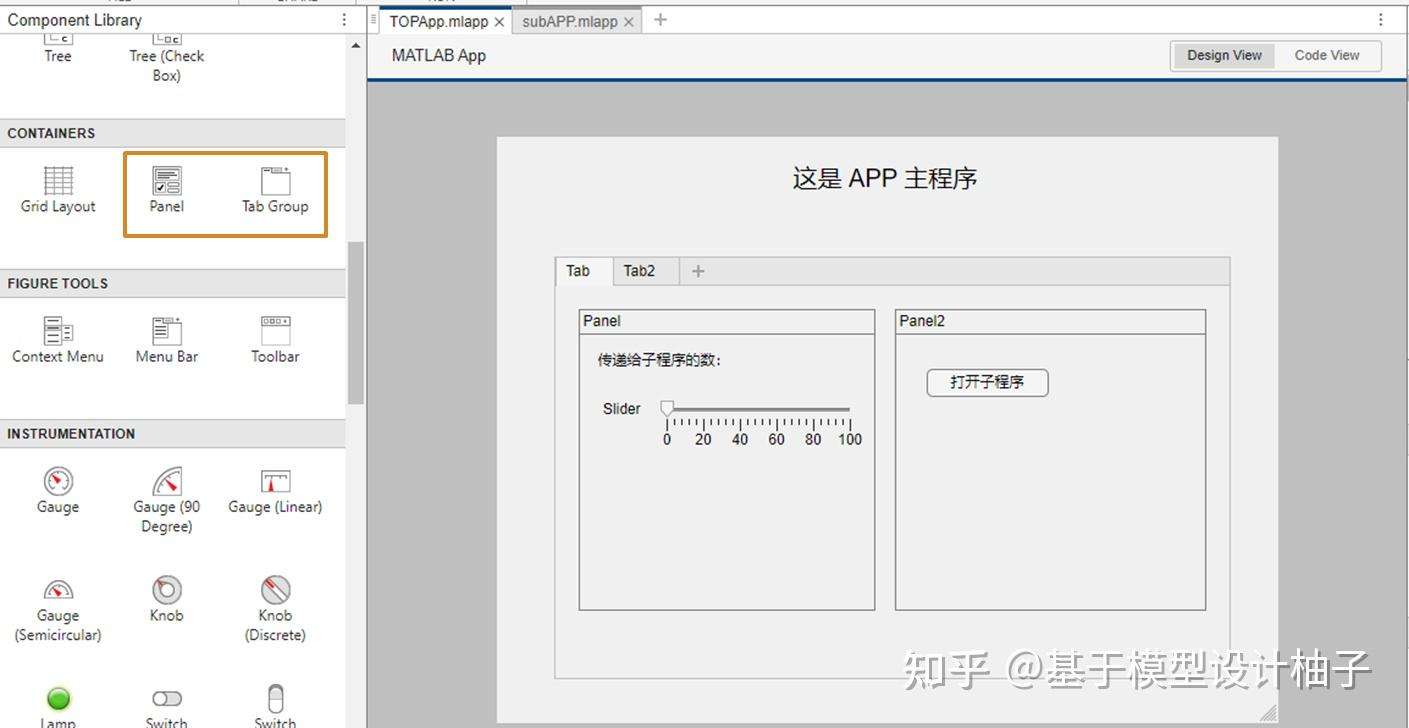
Task: Switch to Code View
Action: (1326, 55)
